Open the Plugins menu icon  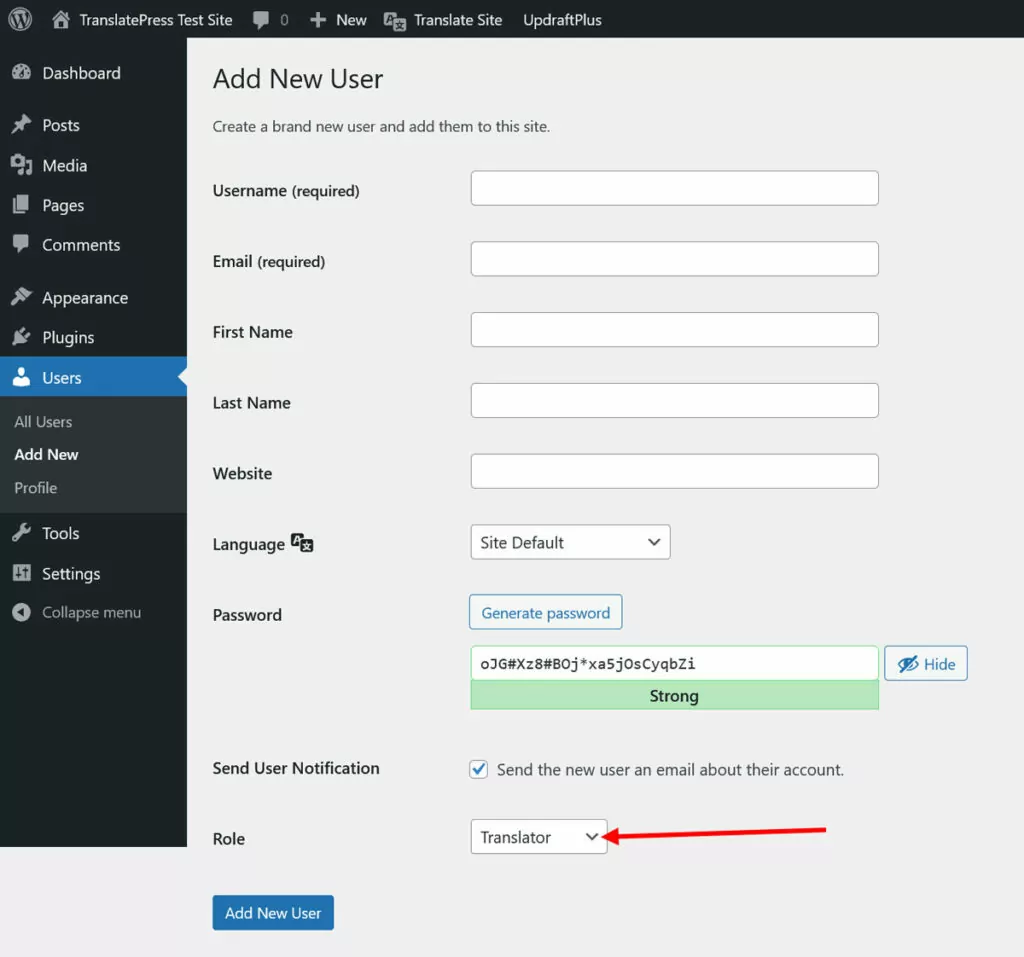pyautogui.click(x=21, y=337)
